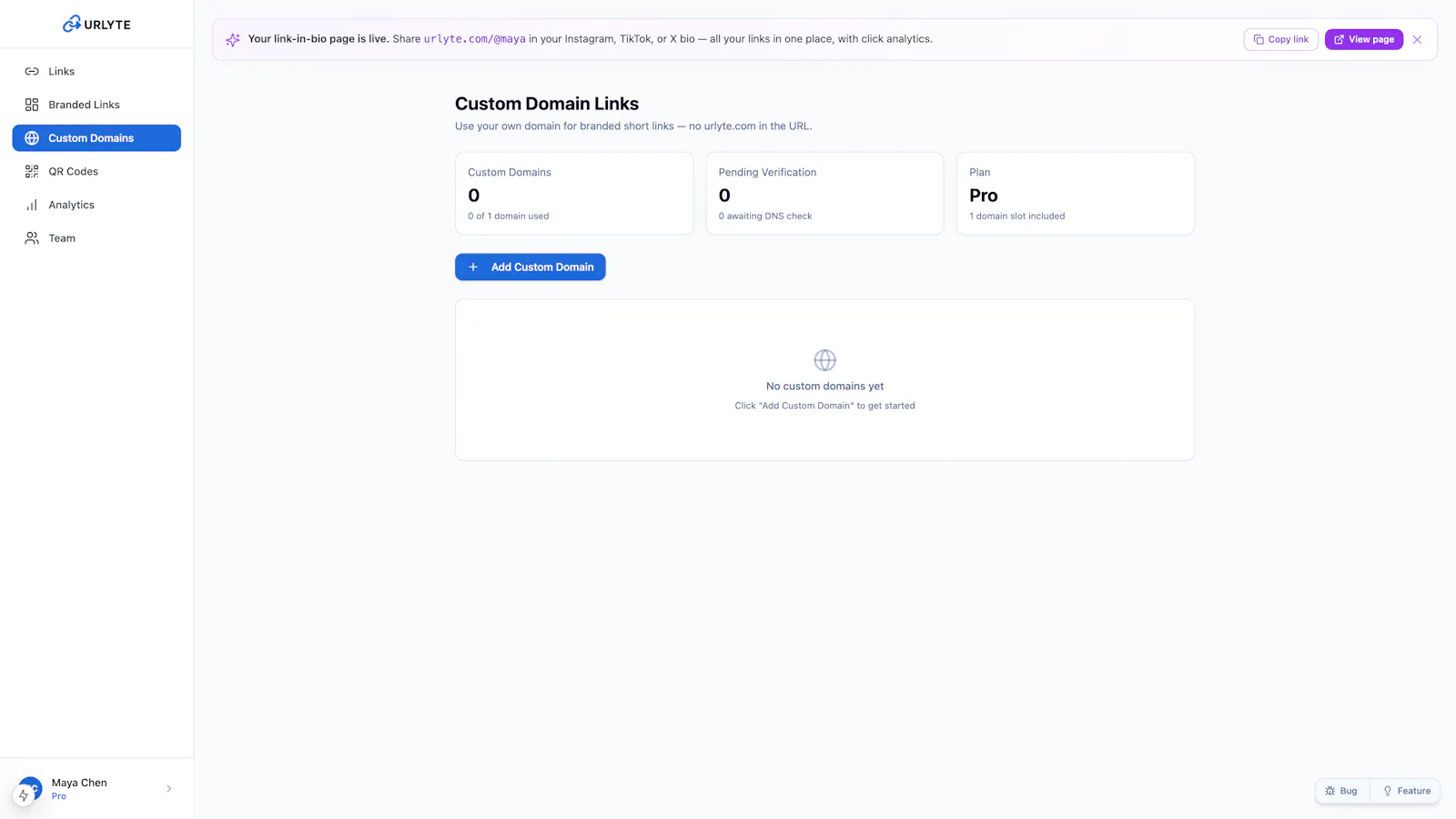Screen dimensions: 1456x819
Task: Click '1 domain slot included' text
Action: pyautogui.click(x=1016, y=216)
